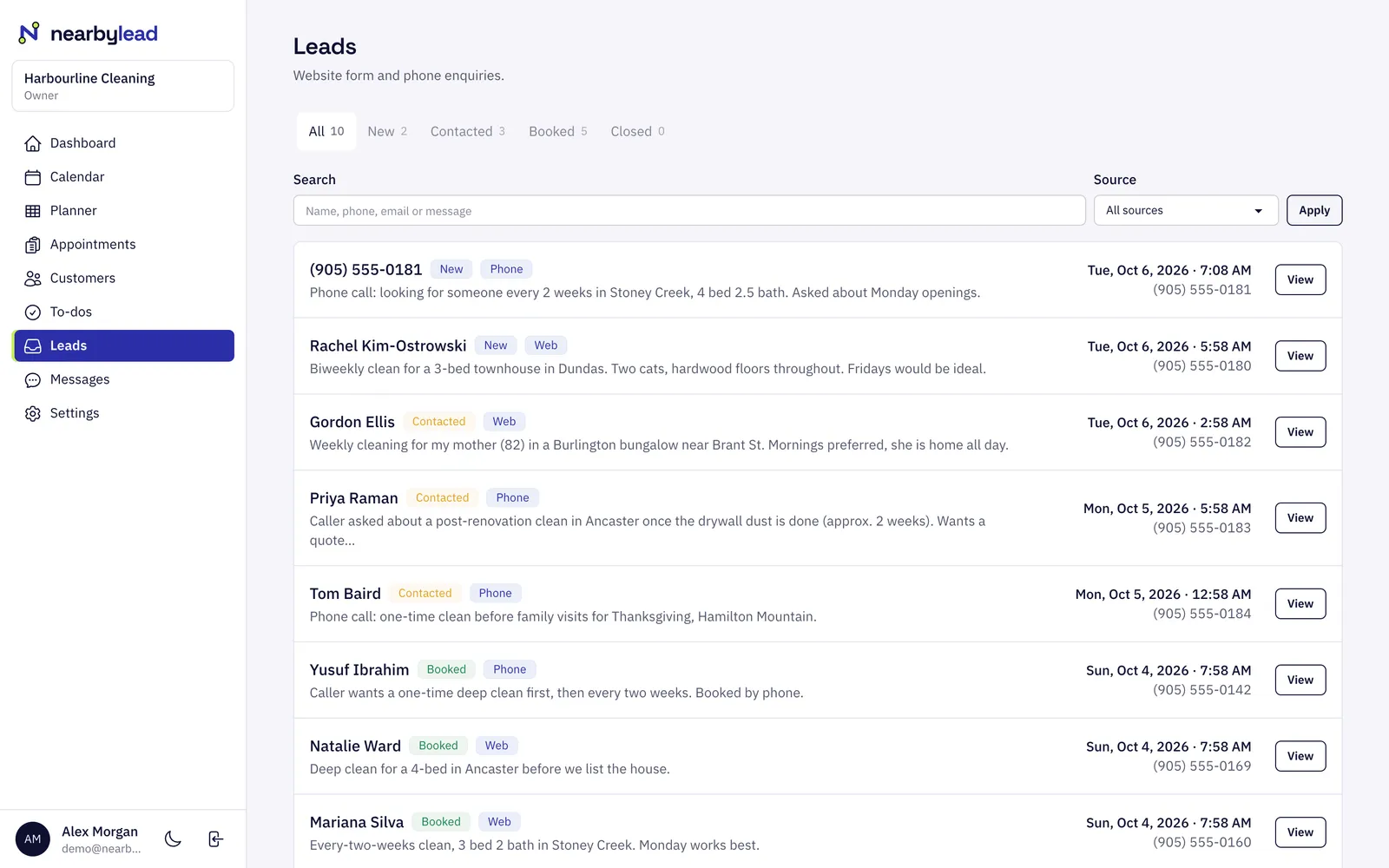
Task: Switch to the New leads tab
Action: [x=387, y=131]
